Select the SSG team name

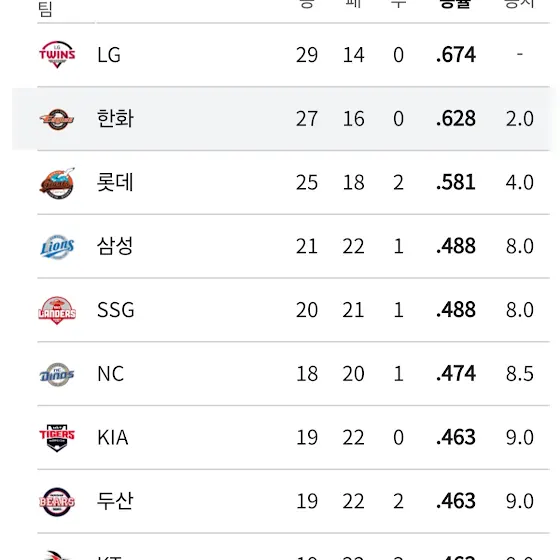point(116,310)
